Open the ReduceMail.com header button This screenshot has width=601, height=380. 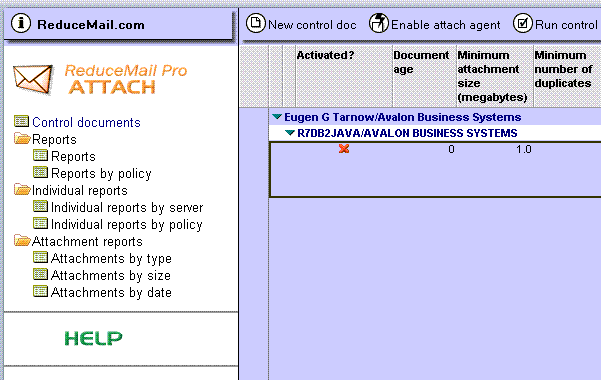(x=118, y=25)
